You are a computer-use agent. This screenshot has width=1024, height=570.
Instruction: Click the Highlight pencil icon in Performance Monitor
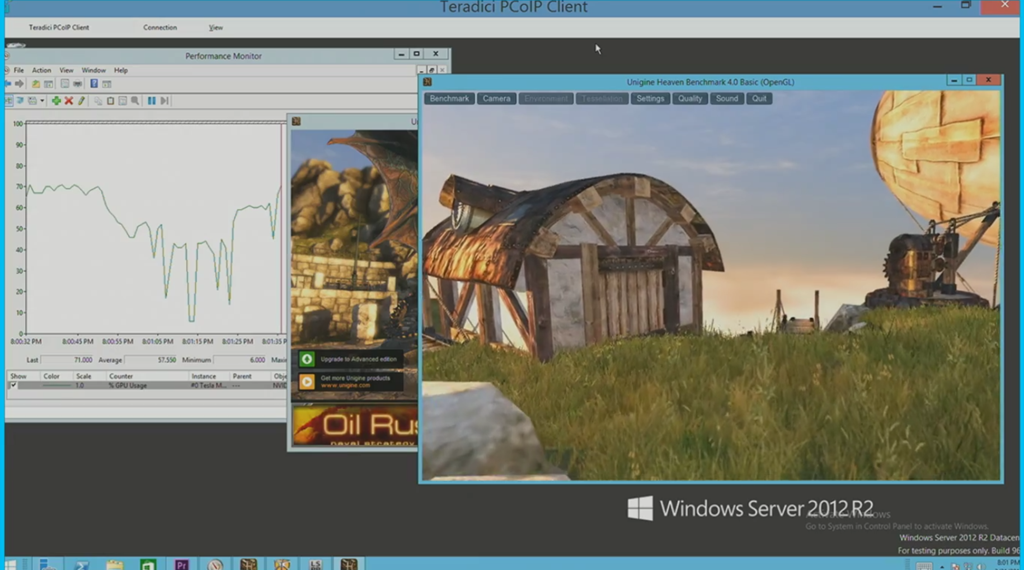[81, 101]
